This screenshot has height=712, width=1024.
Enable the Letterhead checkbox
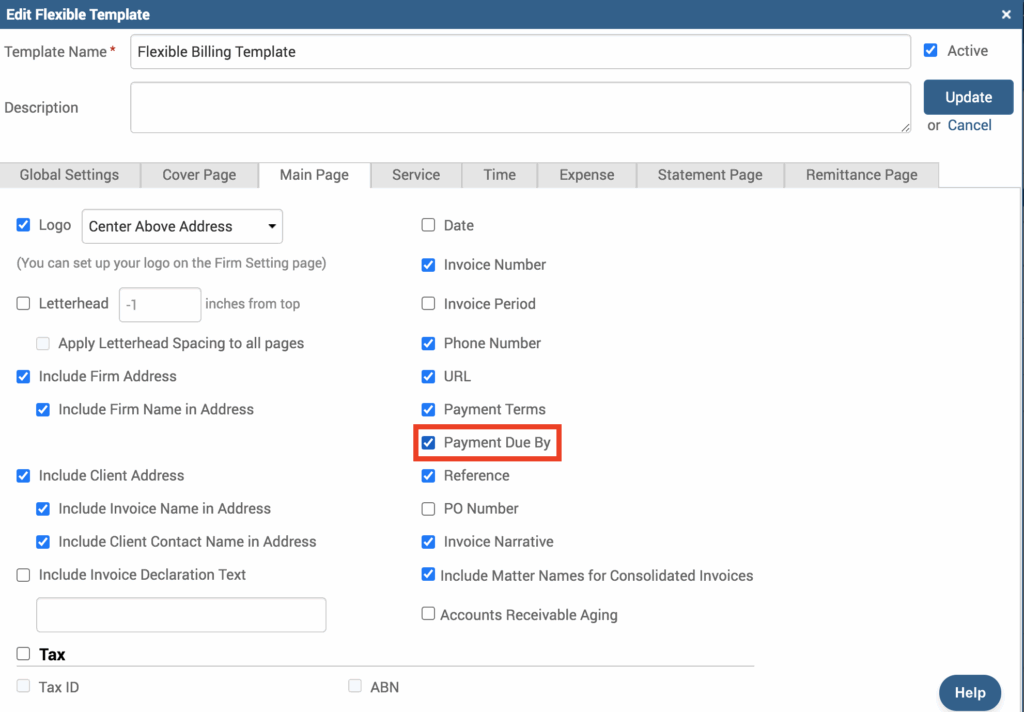pos(24,304)
